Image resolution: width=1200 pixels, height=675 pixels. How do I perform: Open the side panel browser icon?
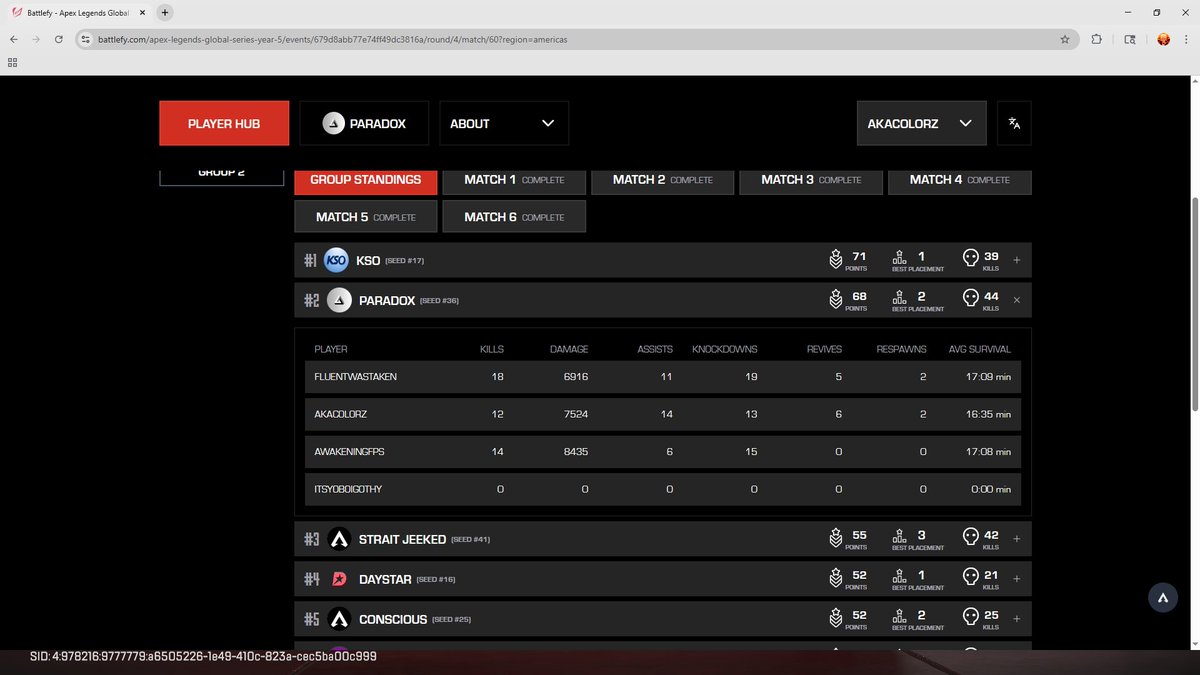(1130, 39)
